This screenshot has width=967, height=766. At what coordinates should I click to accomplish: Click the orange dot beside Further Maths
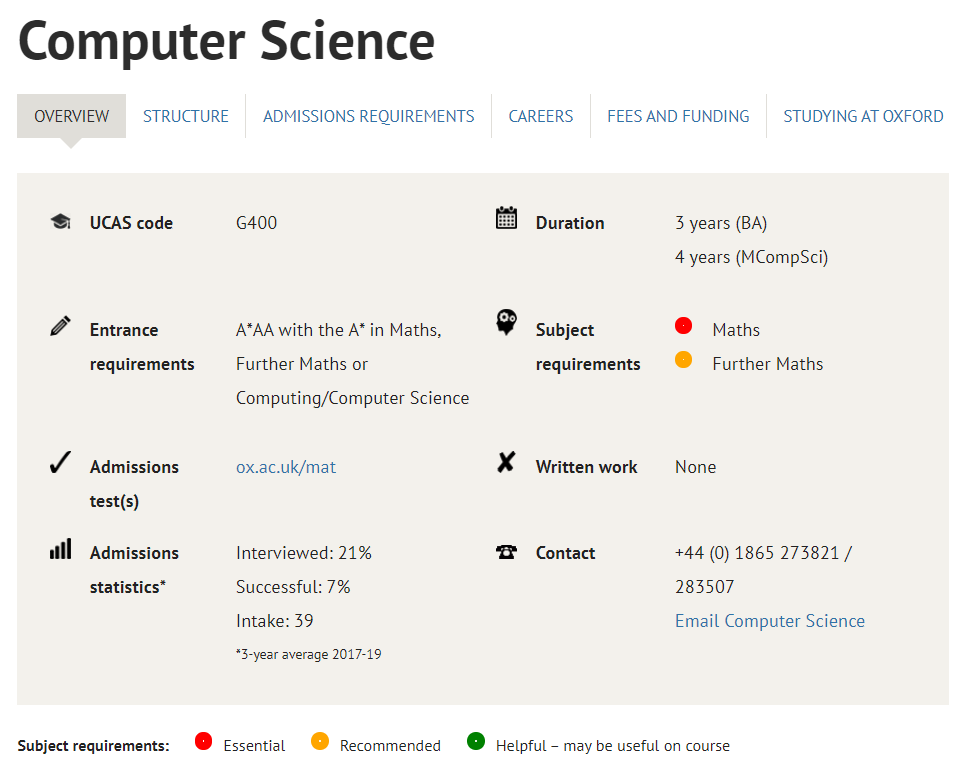[683, 360]
